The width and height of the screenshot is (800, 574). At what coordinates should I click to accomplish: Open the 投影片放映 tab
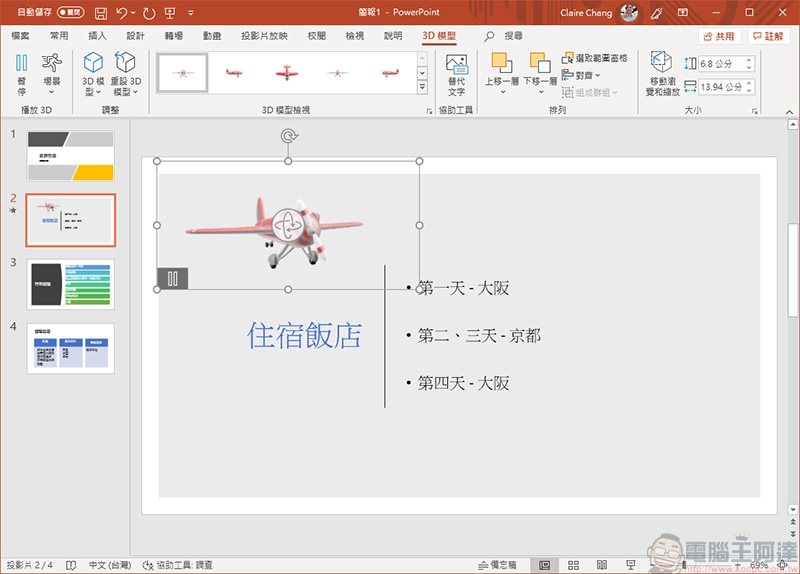pos(264,36)
